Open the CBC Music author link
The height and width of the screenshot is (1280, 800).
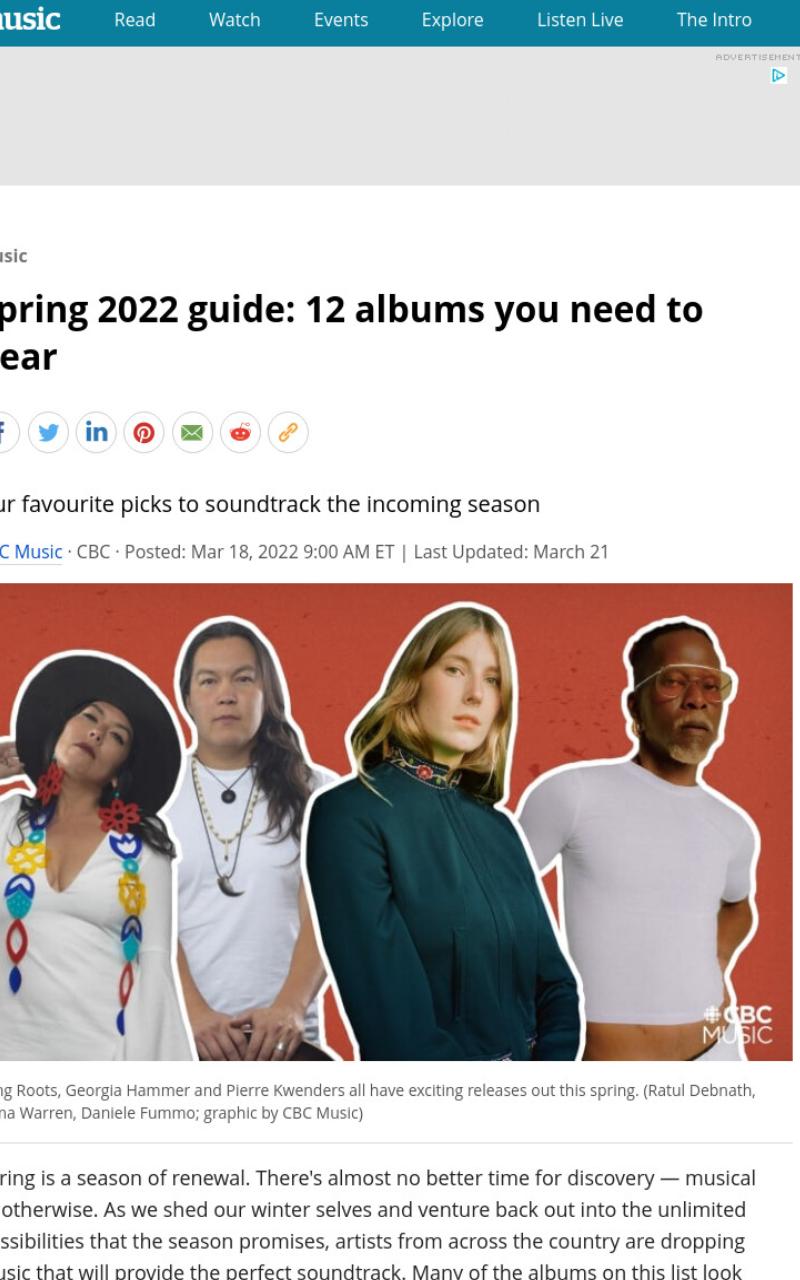(31, 552)
